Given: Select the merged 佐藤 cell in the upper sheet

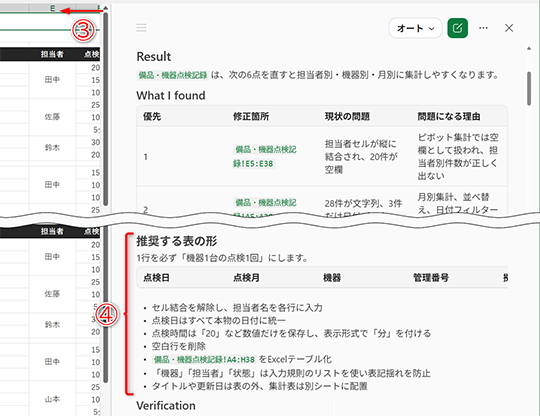Looking at the screenshot, I should [52, 117].
